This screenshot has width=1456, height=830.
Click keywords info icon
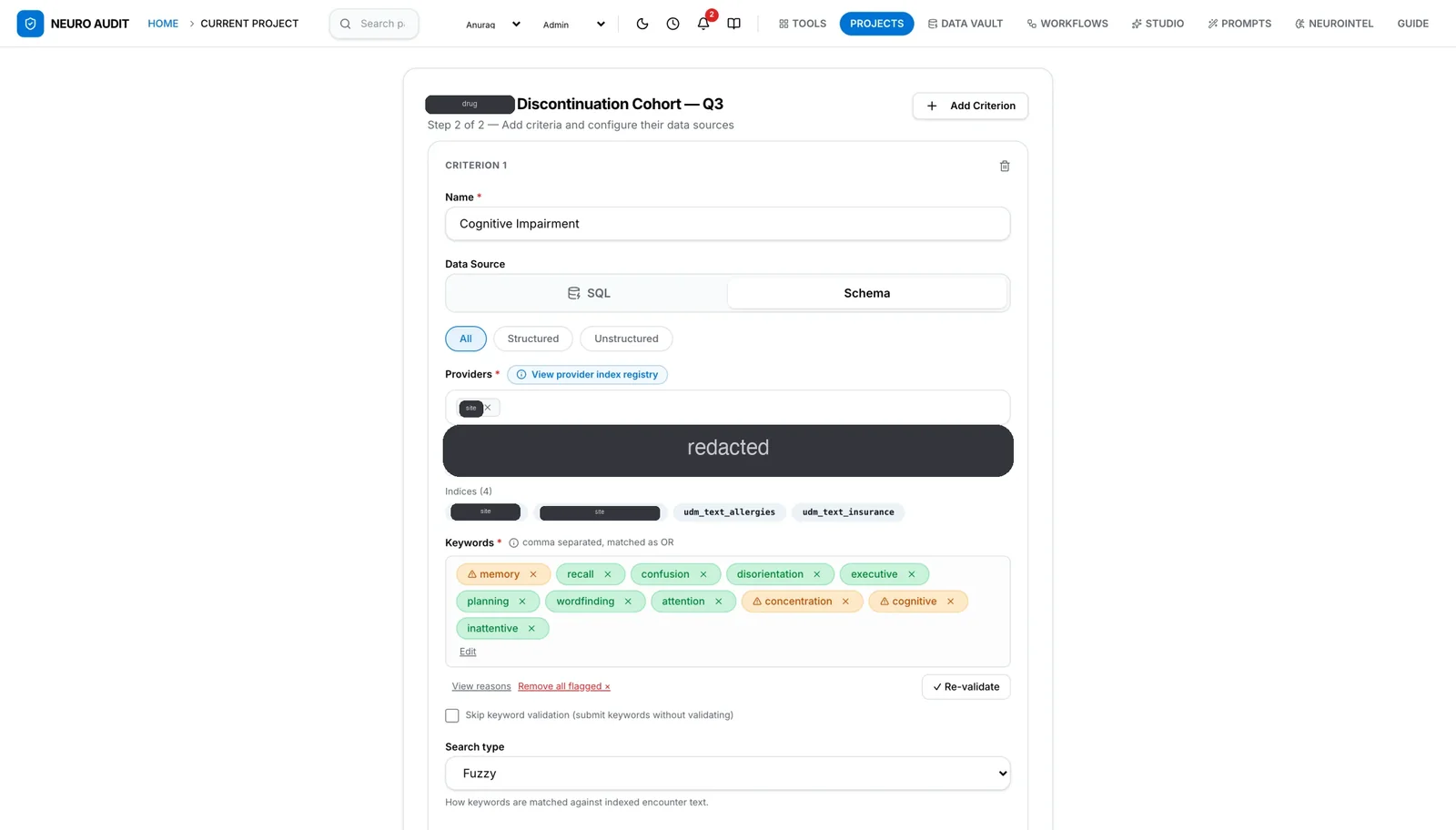coord(513,543)
